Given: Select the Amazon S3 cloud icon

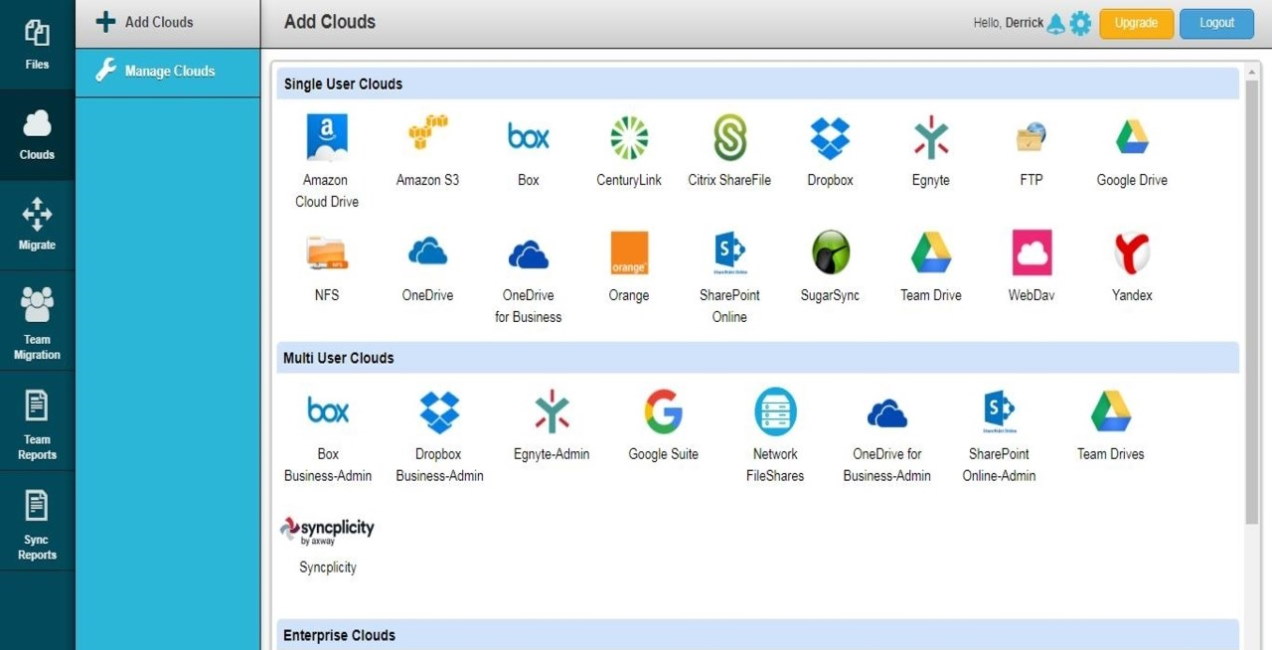Looking at the screenshot, I should click(427, 137).
